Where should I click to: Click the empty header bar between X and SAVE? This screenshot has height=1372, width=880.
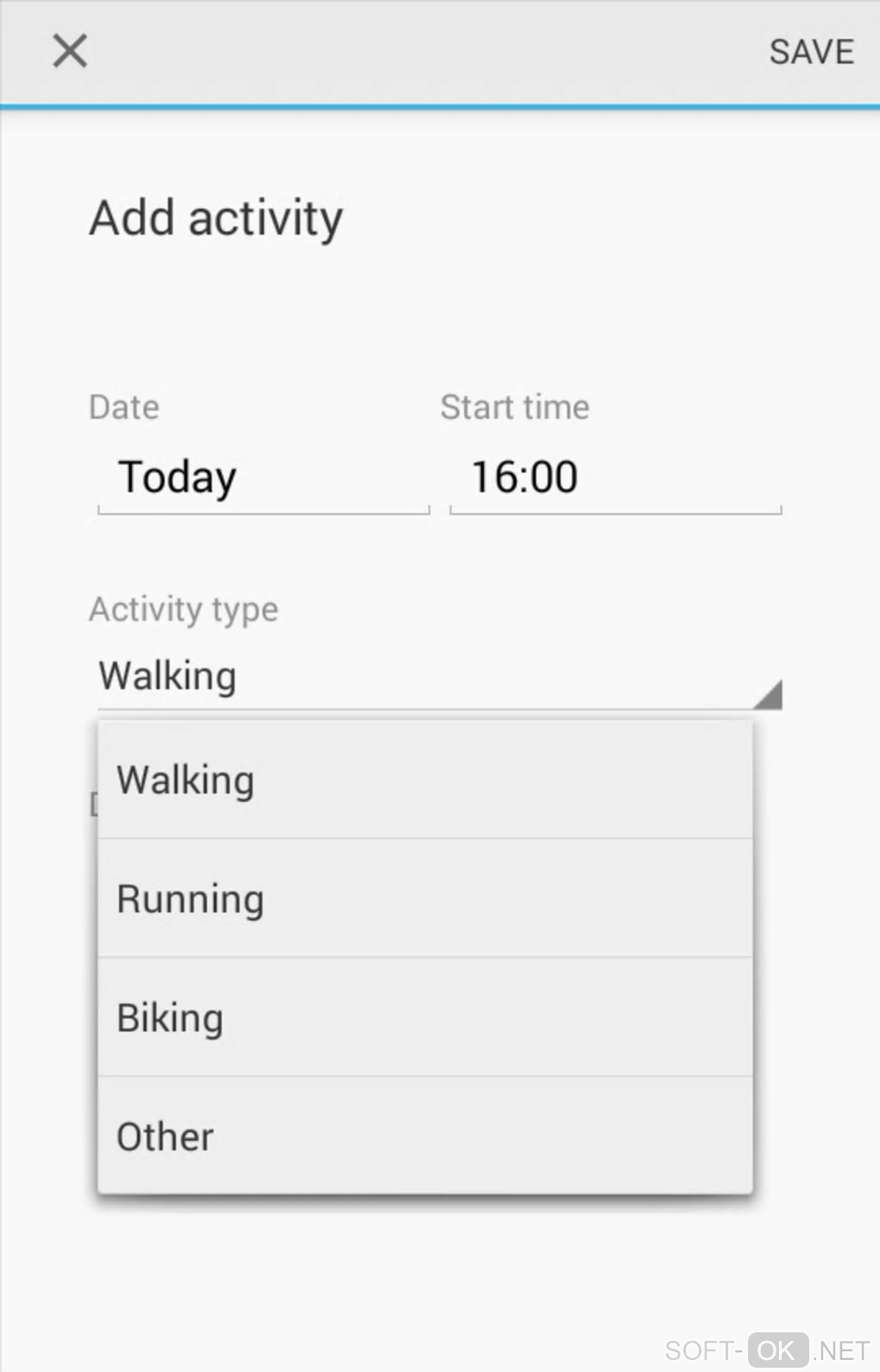(423, 52)
